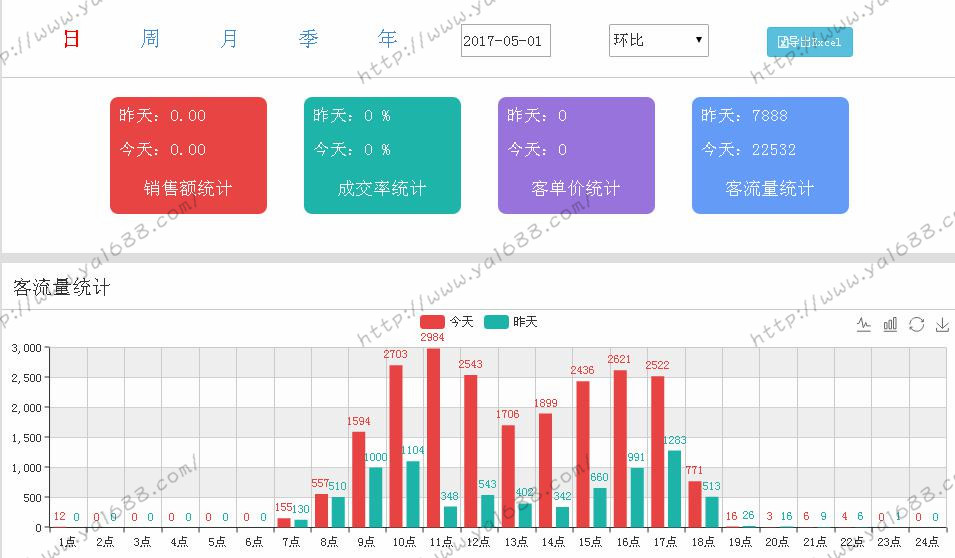
Task: Switch chart to bar view icon
Action: pyautogui.click(x=890, y=324)
